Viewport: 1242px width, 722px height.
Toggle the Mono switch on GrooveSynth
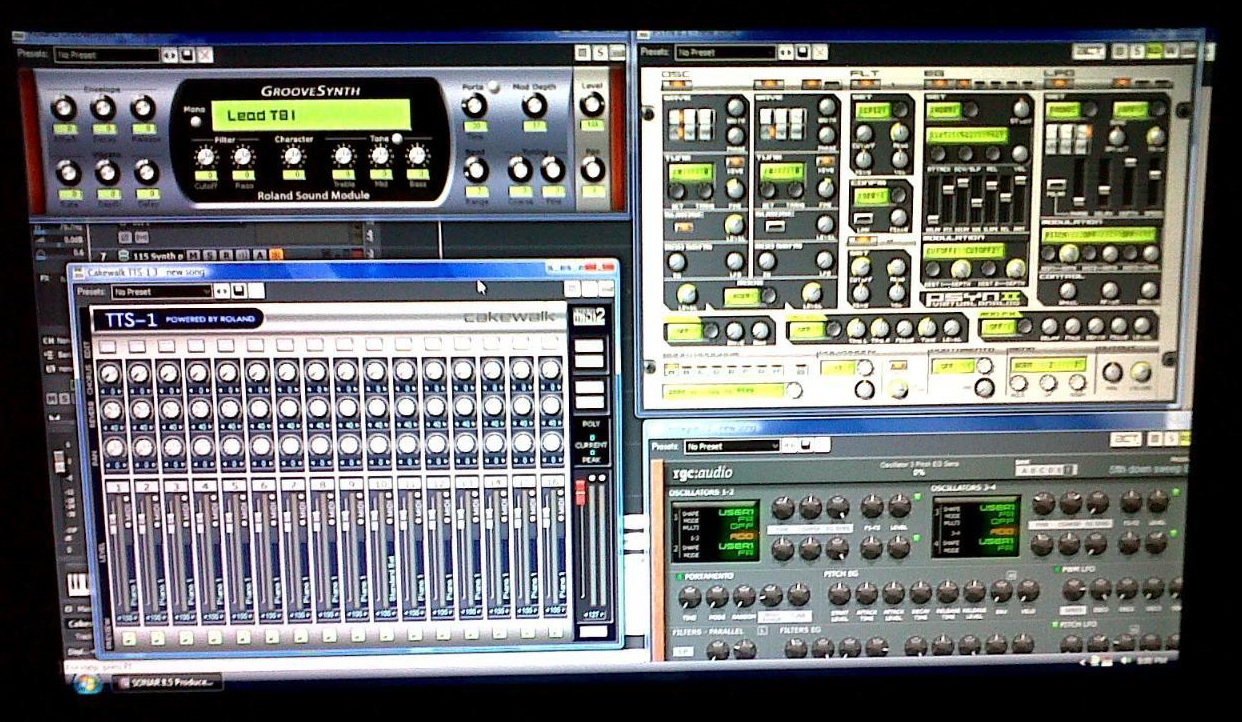(195, 124)
